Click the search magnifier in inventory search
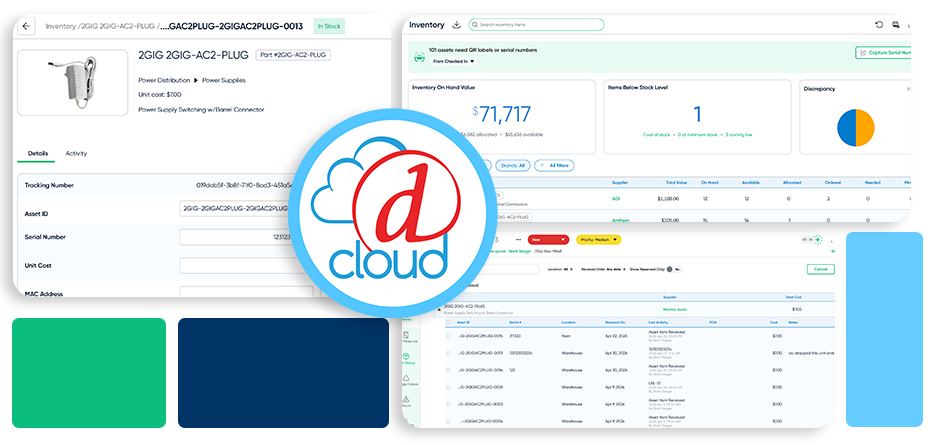This screenshot has width=933, height=445. point(474,25)
